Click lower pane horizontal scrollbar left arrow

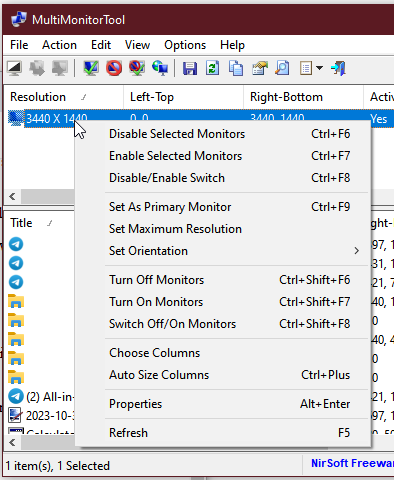(12, 443)
